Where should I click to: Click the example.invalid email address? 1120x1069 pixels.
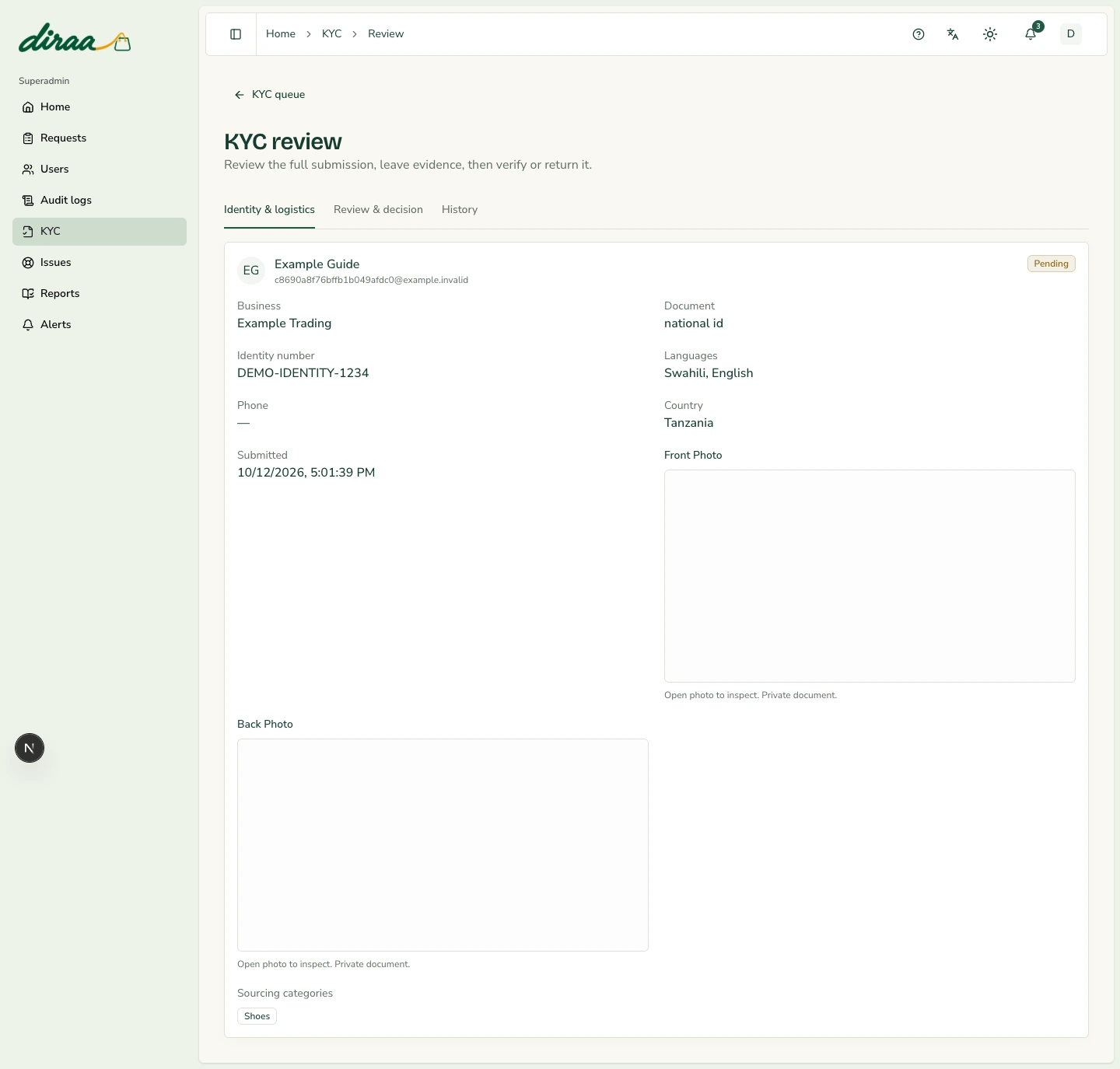[x=371, y=280]
